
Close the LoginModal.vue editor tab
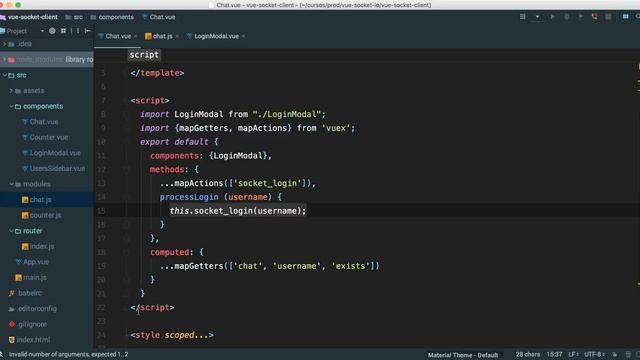coord(243,36)
